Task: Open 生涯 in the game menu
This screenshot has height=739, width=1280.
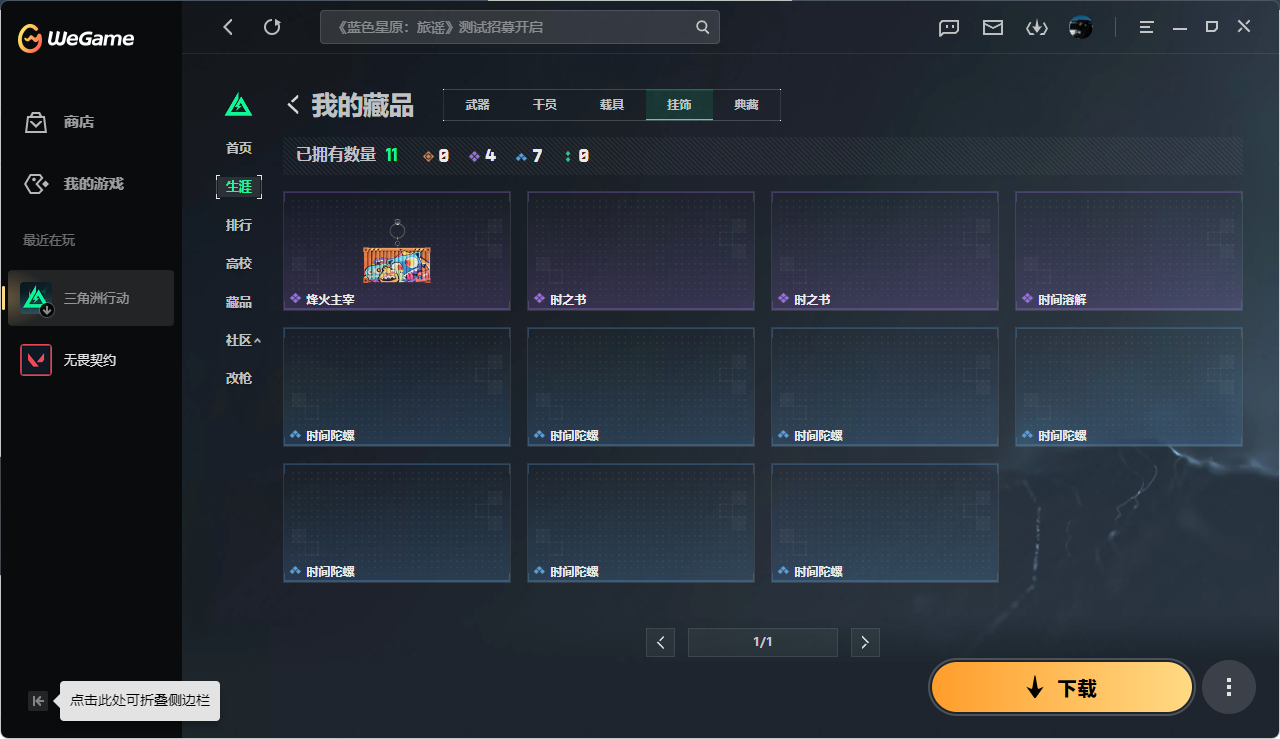Action: pos(239,187)
